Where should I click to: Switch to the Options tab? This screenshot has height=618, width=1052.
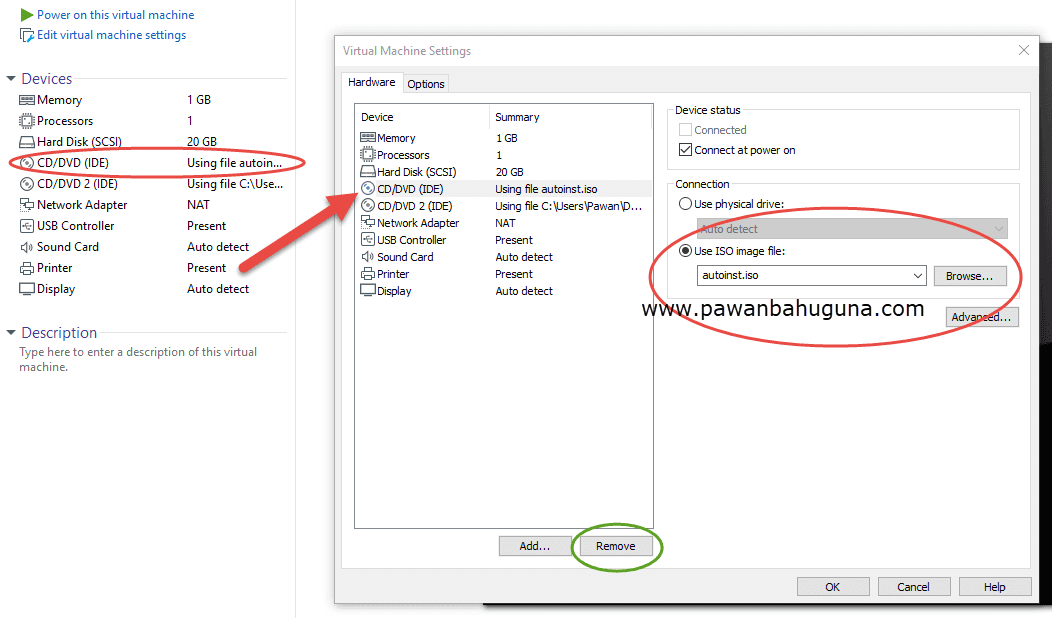coord(425,84)
